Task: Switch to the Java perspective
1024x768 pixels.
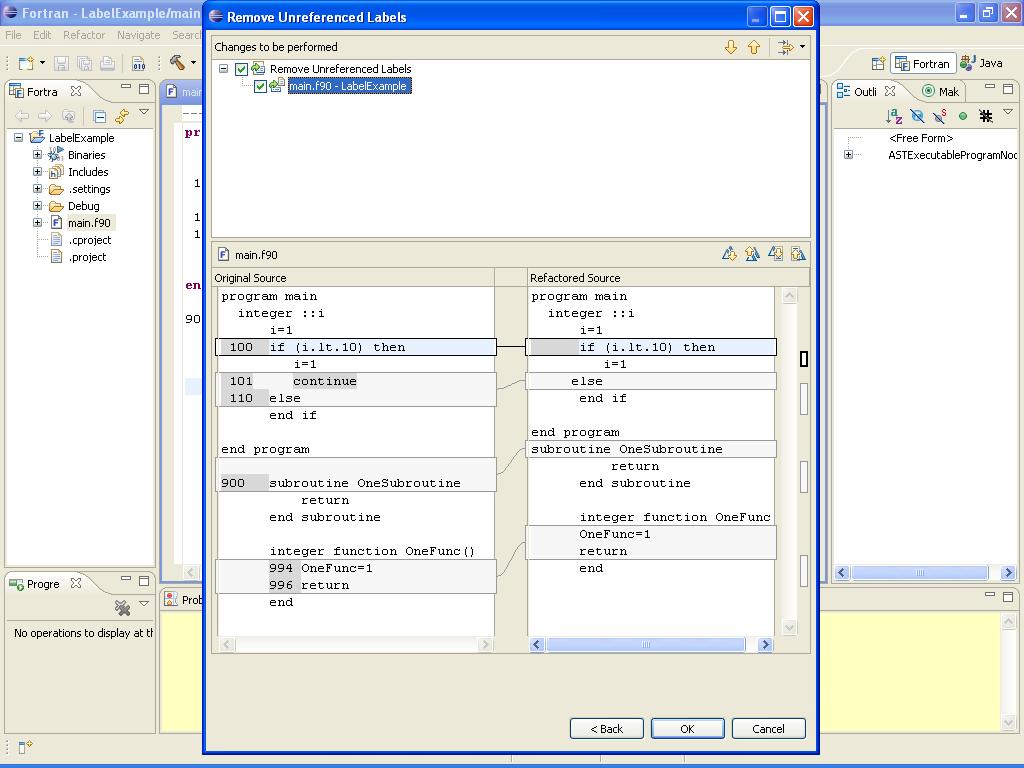Action: 981,63
